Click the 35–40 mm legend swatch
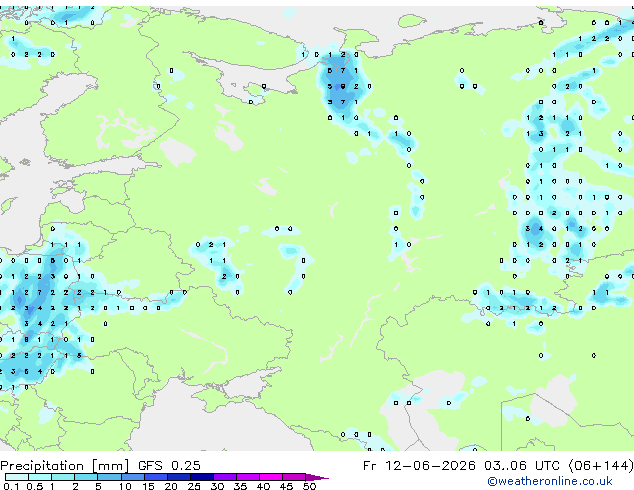The width and height of the screenshot is (634, 490). pos(248,477)
